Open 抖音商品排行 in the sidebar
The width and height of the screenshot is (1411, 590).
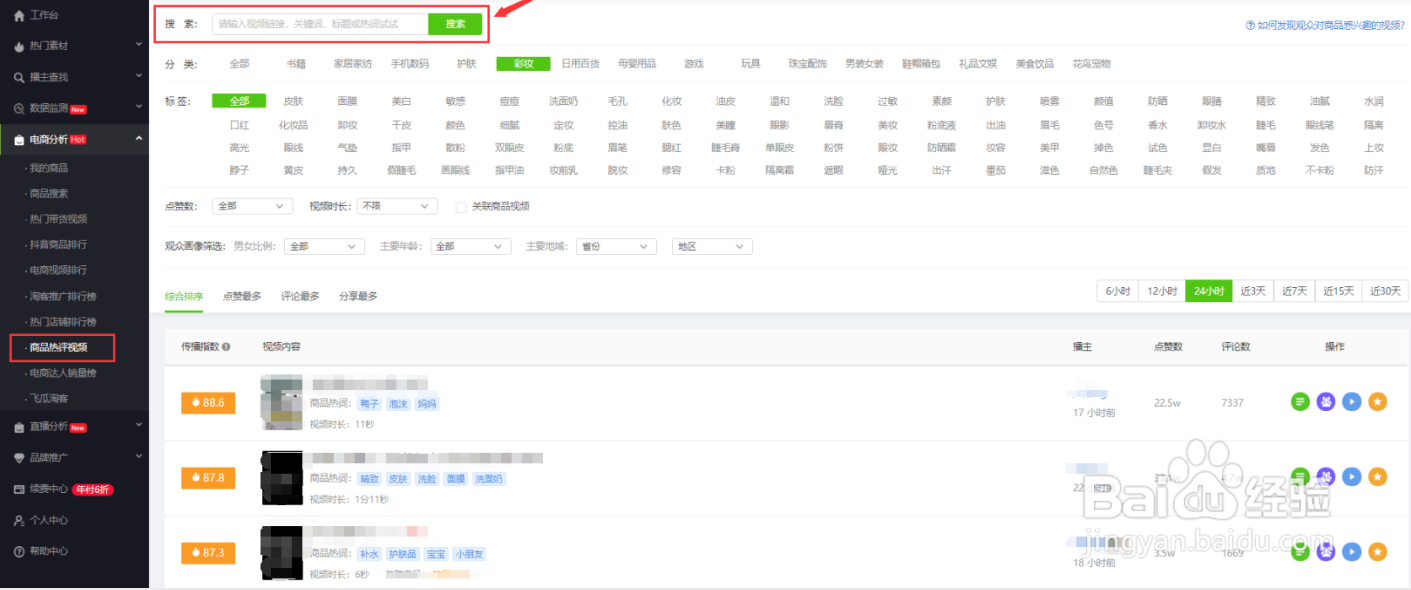pyautogui.click(x=58, y=244)
